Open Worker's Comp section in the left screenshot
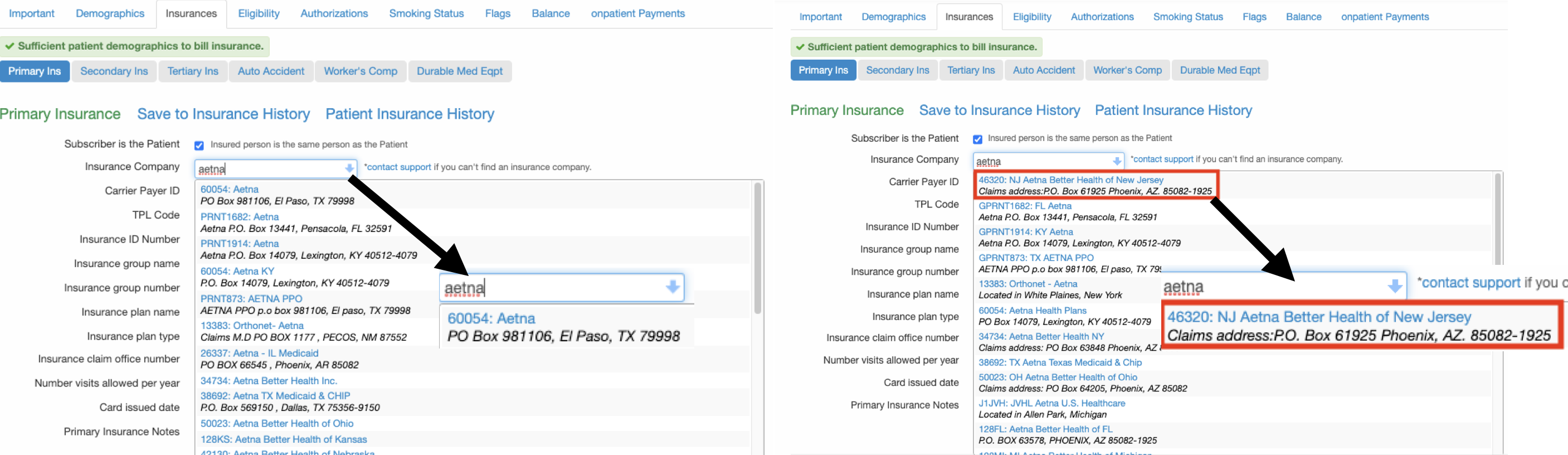1568x455 pixels. [x=361, y=71]
